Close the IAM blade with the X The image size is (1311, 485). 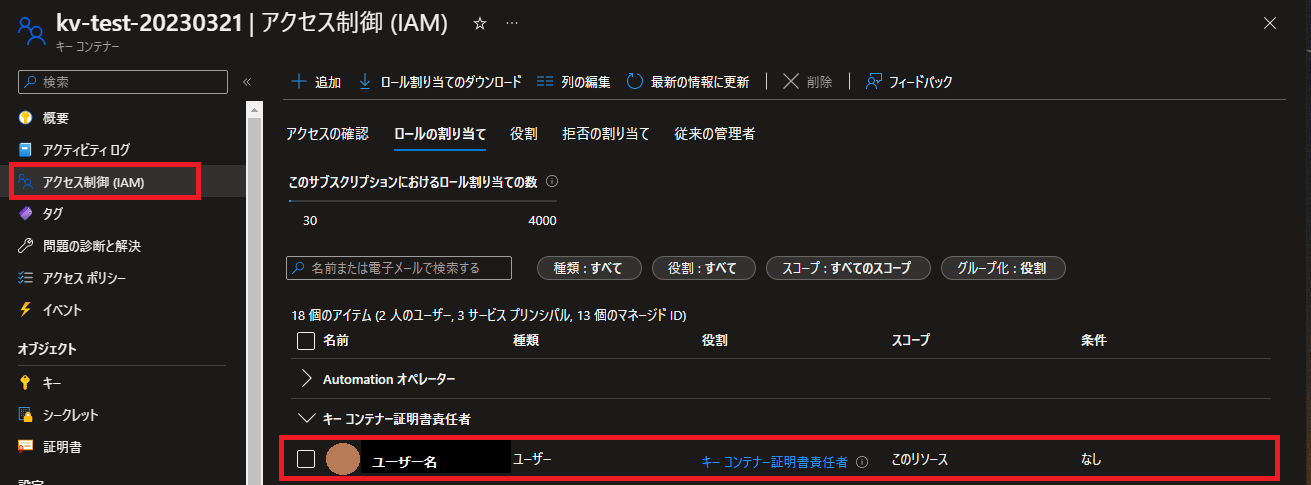pyautogui.click(x=1270, y=23)
